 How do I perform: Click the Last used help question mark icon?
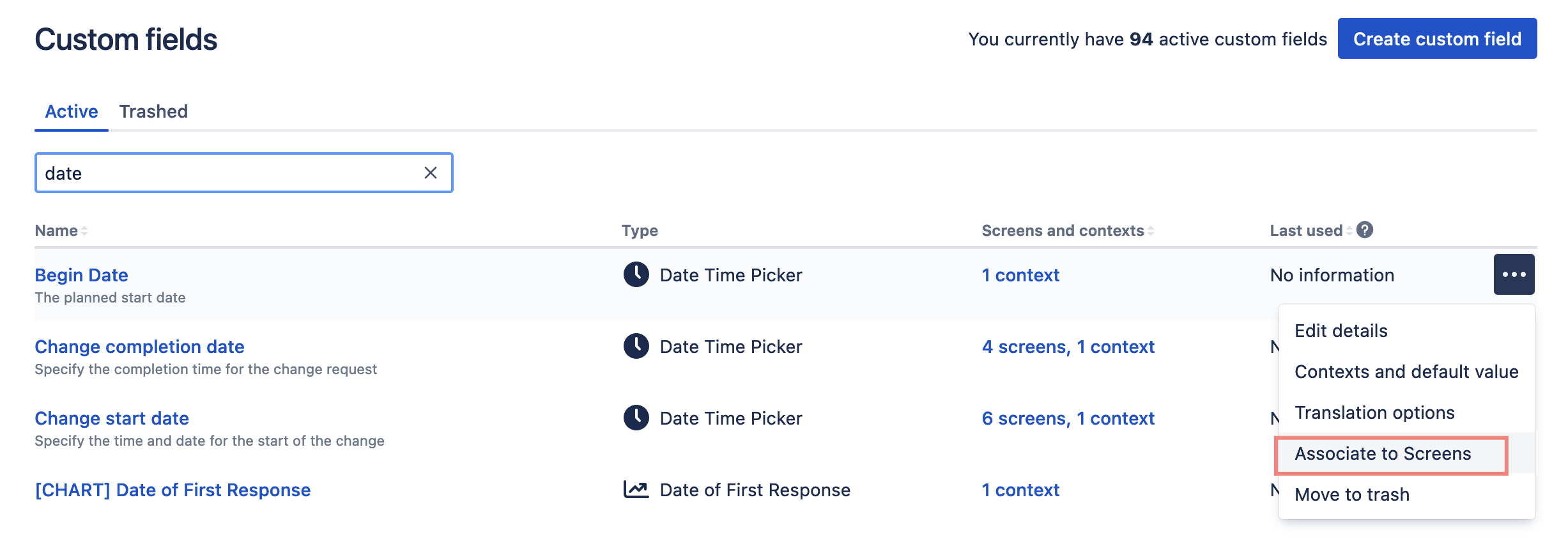(x=1364, y=230)
